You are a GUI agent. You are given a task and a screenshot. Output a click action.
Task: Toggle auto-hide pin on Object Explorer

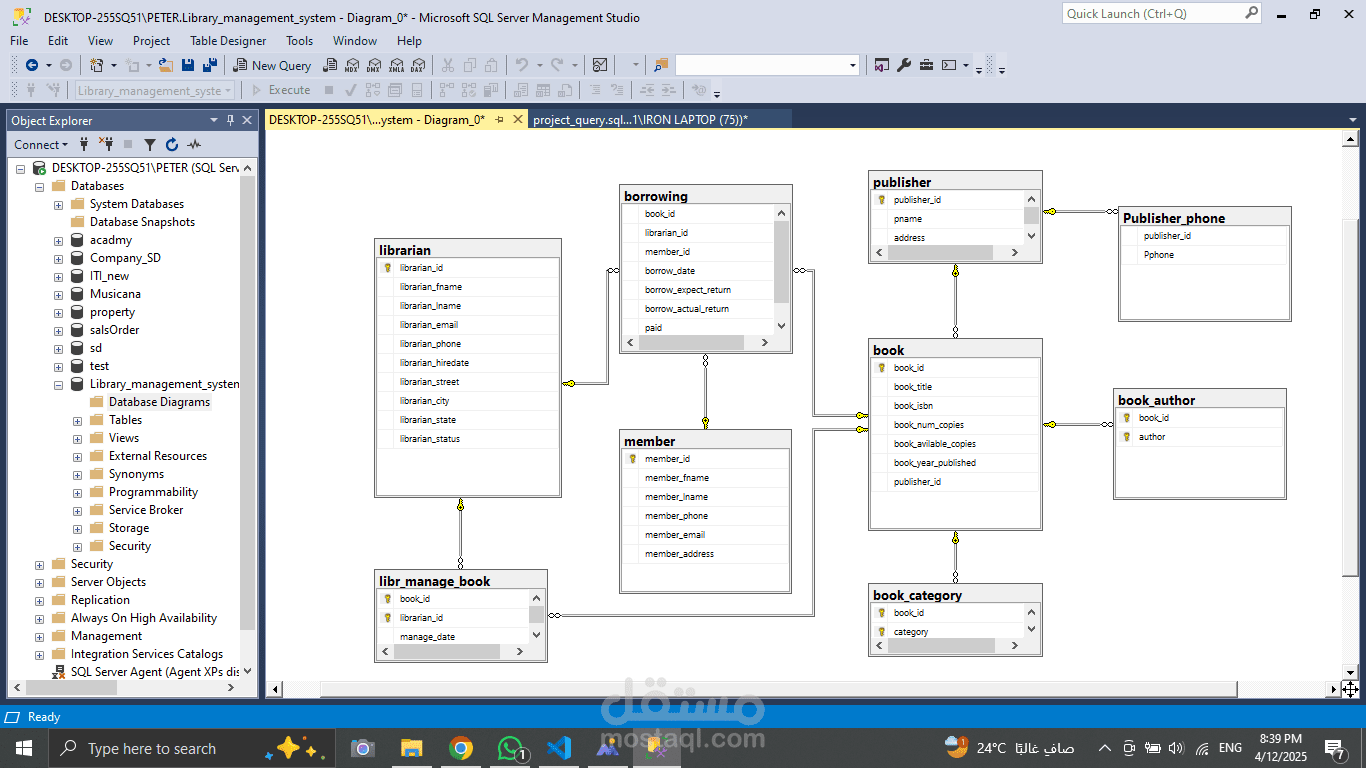[230, 120]
